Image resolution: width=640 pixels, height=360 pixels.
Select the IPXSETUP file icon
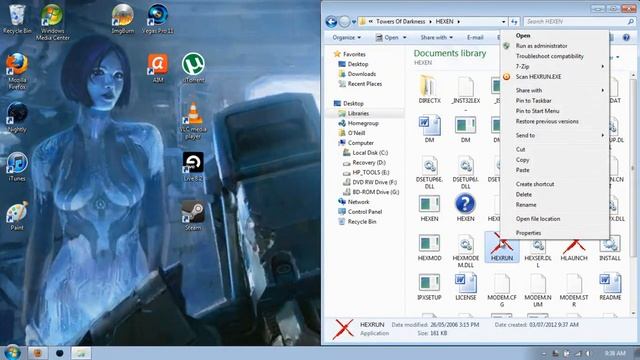[429, 287]
